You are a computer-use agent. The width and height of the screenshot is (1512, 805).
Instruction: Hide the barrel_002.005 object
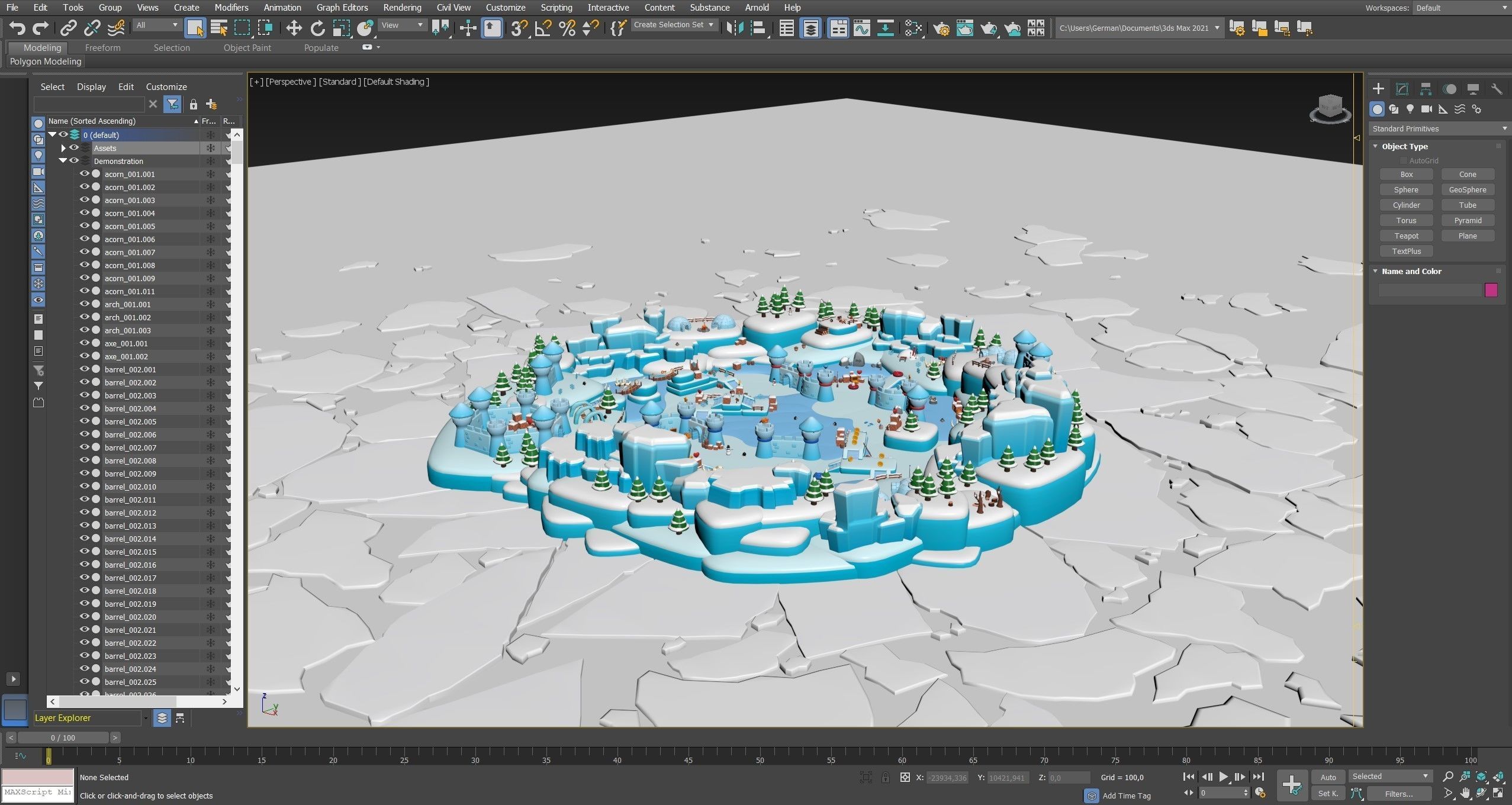coord(85,421)
